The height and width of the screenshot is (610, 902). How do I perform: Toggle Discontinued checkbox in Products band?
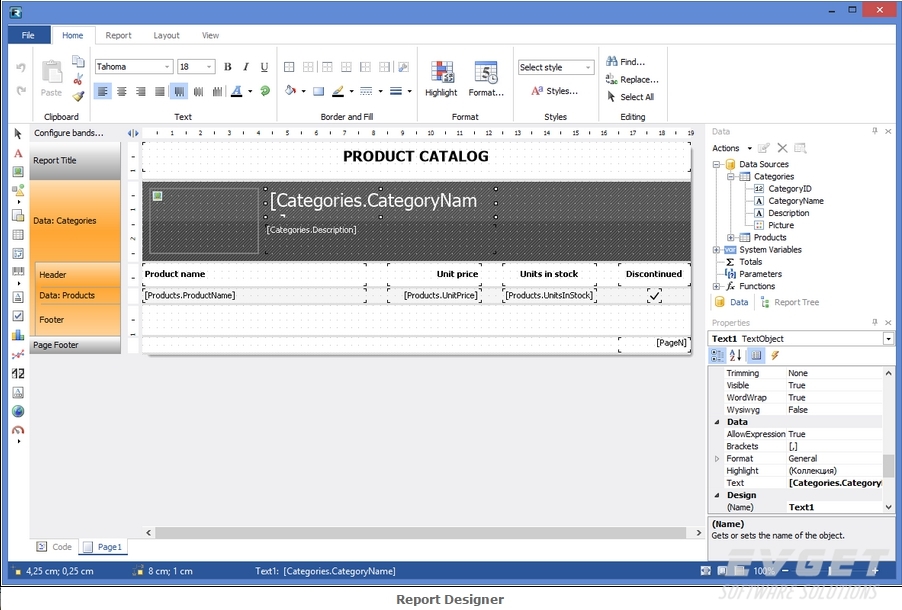pyautogui.click(x=654, y=296)
